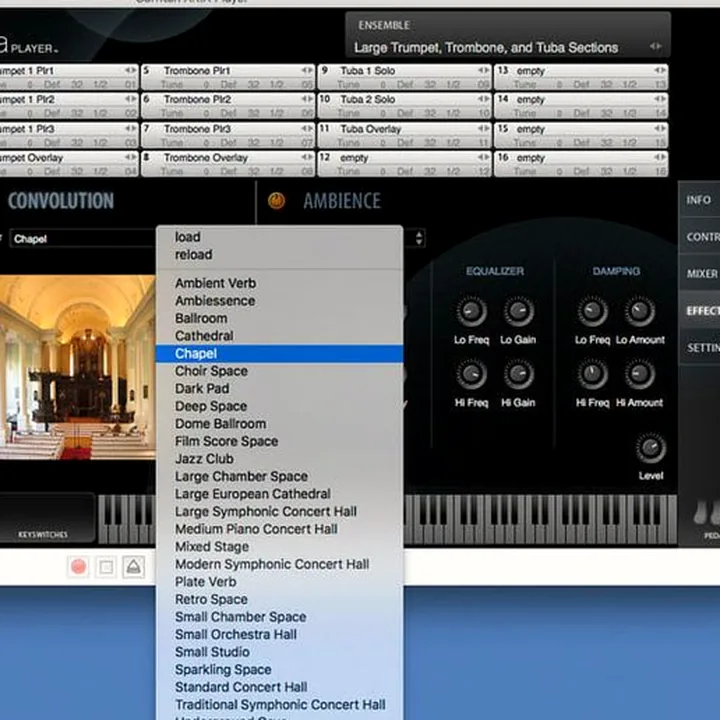Select Film Score Space preset
Viewport: 720px width, 720px height.
tap(280, 441)
